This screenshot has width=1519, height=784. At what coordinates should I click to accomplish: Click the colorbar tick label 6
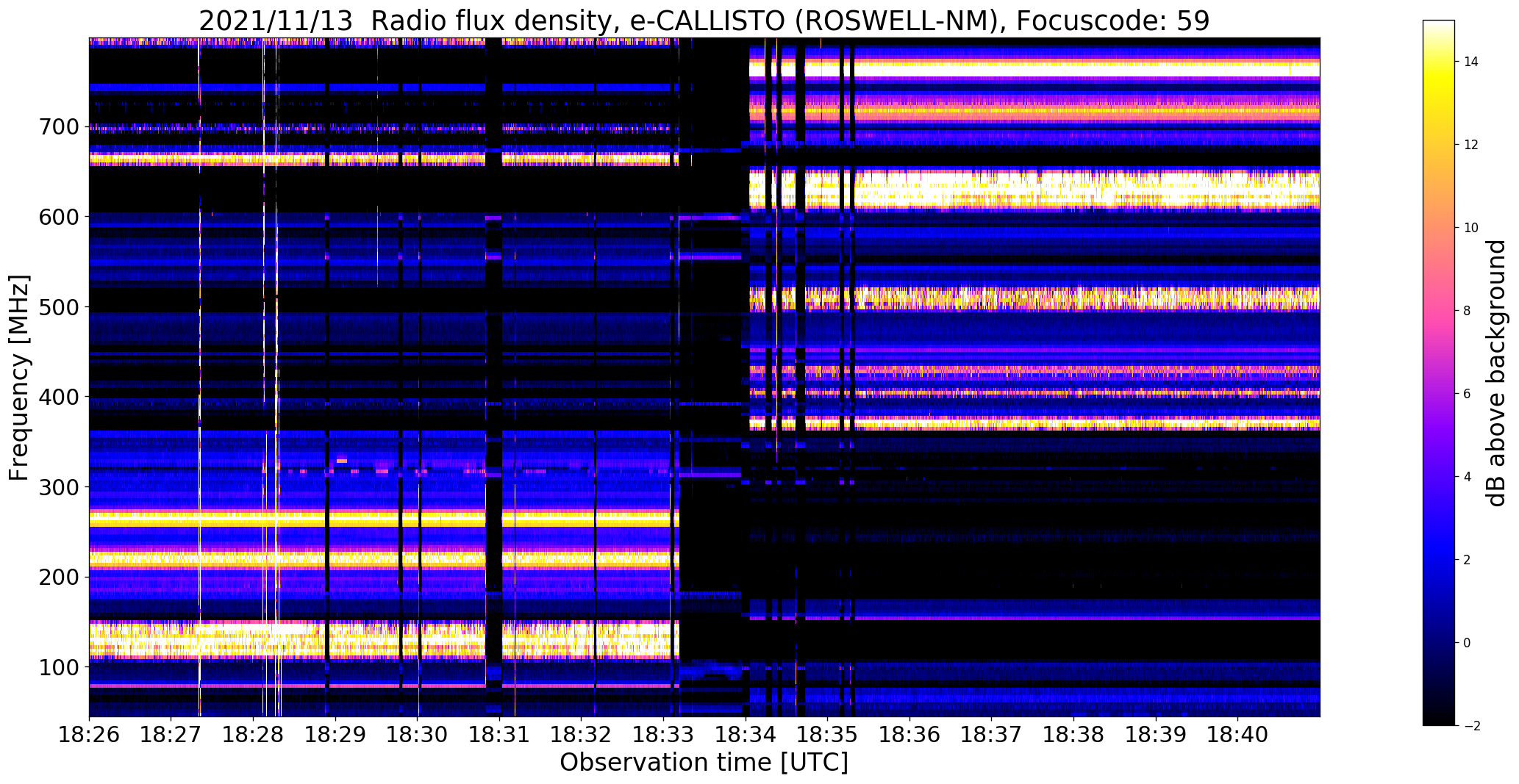(x=1468, y=394)
